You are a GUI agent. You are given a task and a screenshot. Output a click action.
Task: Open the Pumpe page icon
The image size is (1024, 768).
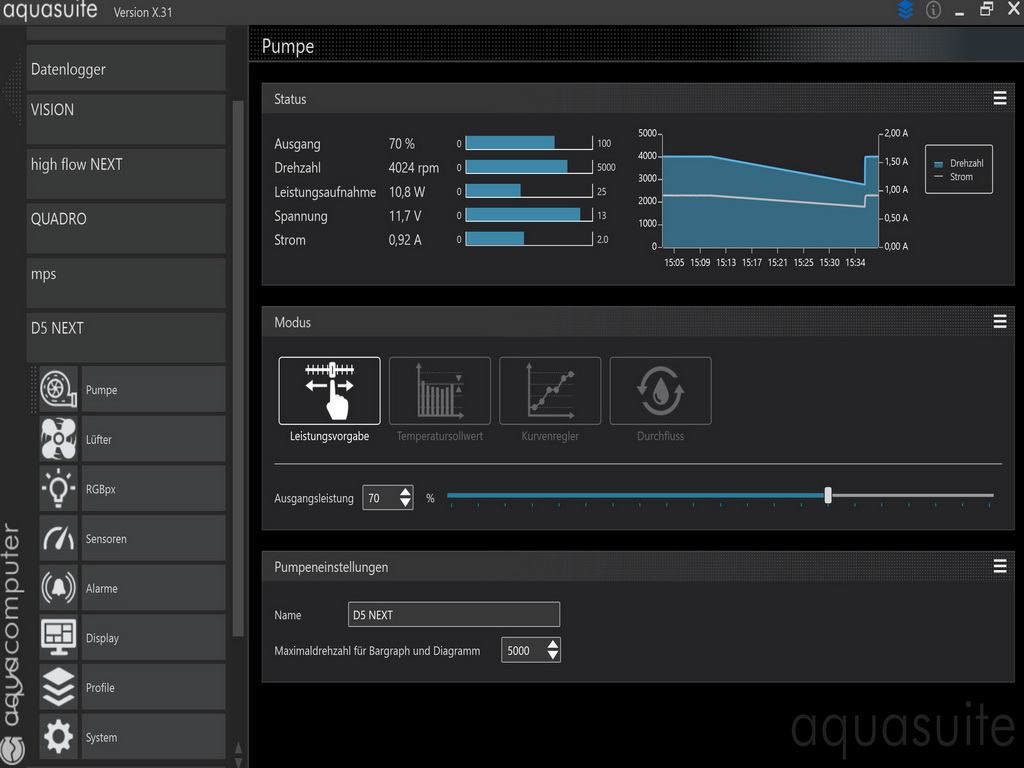click(58, 389)
